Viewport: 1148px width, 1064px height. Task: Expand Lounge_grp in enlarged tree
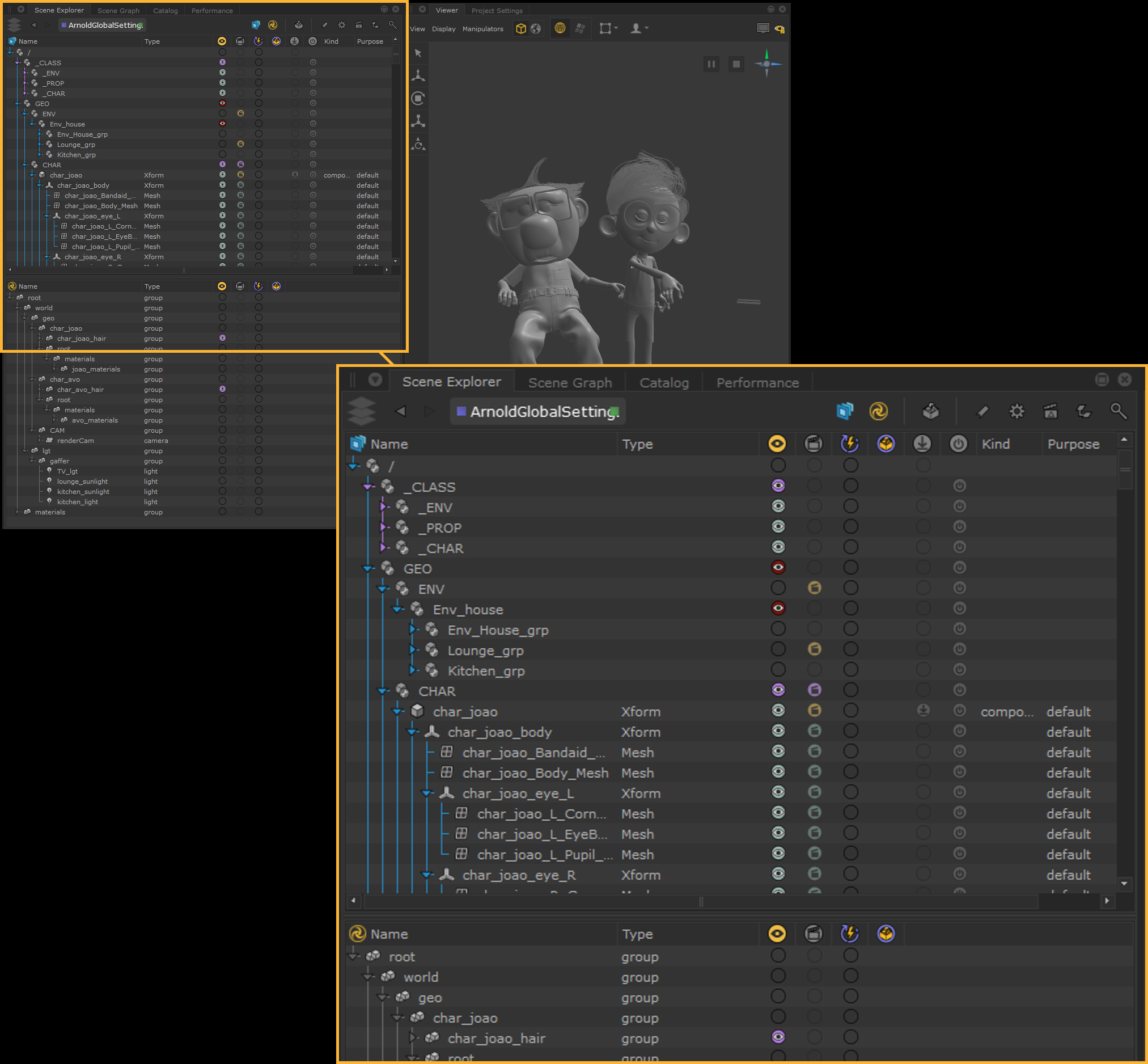(413, 650)
